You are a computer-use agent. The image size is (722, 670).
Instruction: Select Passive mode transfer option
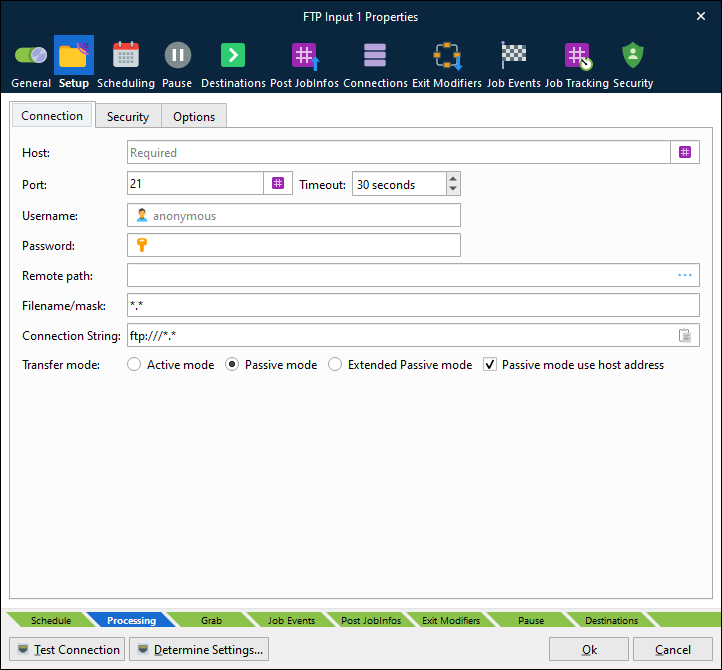(232, 365)
